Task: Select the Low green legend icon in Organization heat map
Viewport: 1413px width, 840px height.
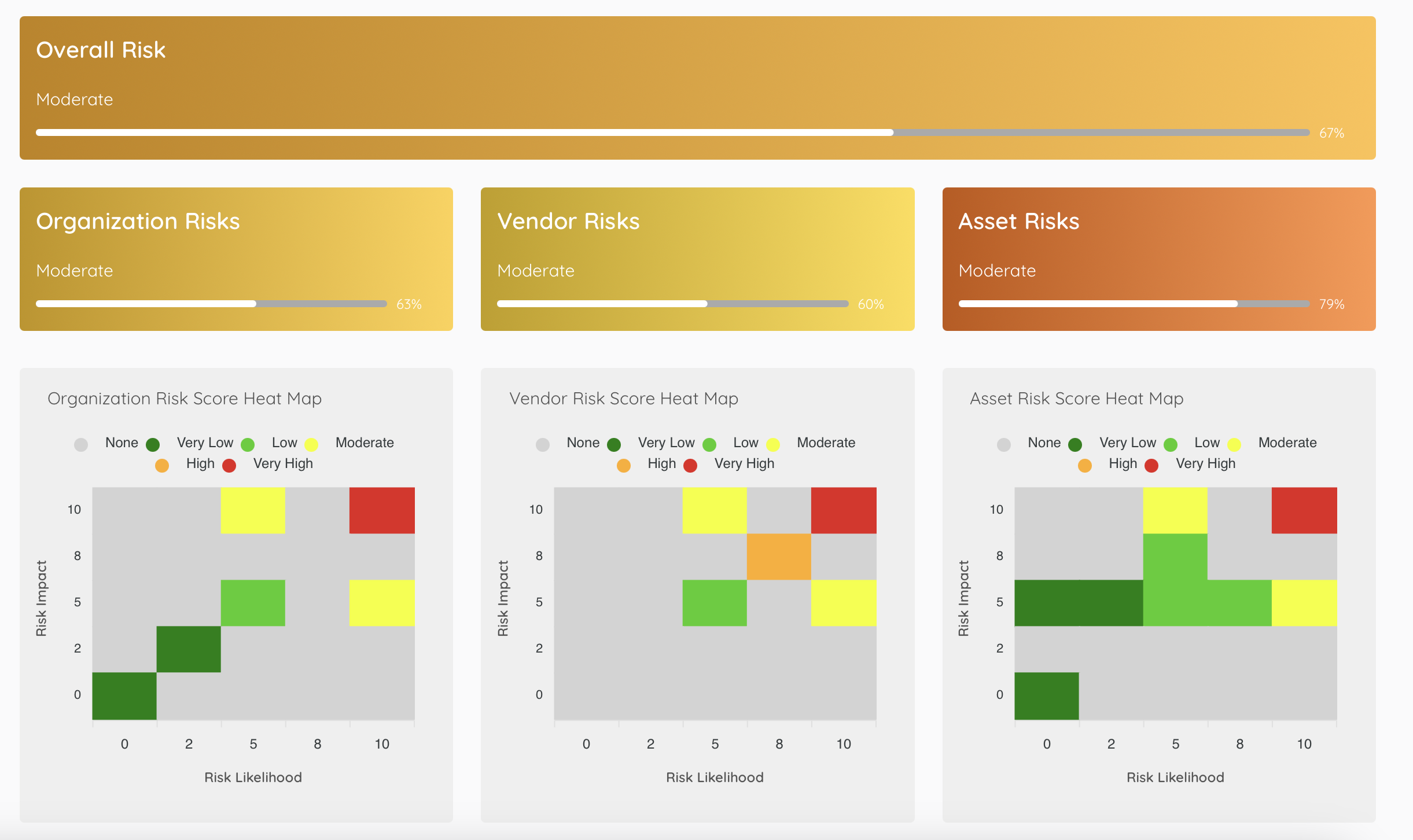Action: tap(249, 444)
